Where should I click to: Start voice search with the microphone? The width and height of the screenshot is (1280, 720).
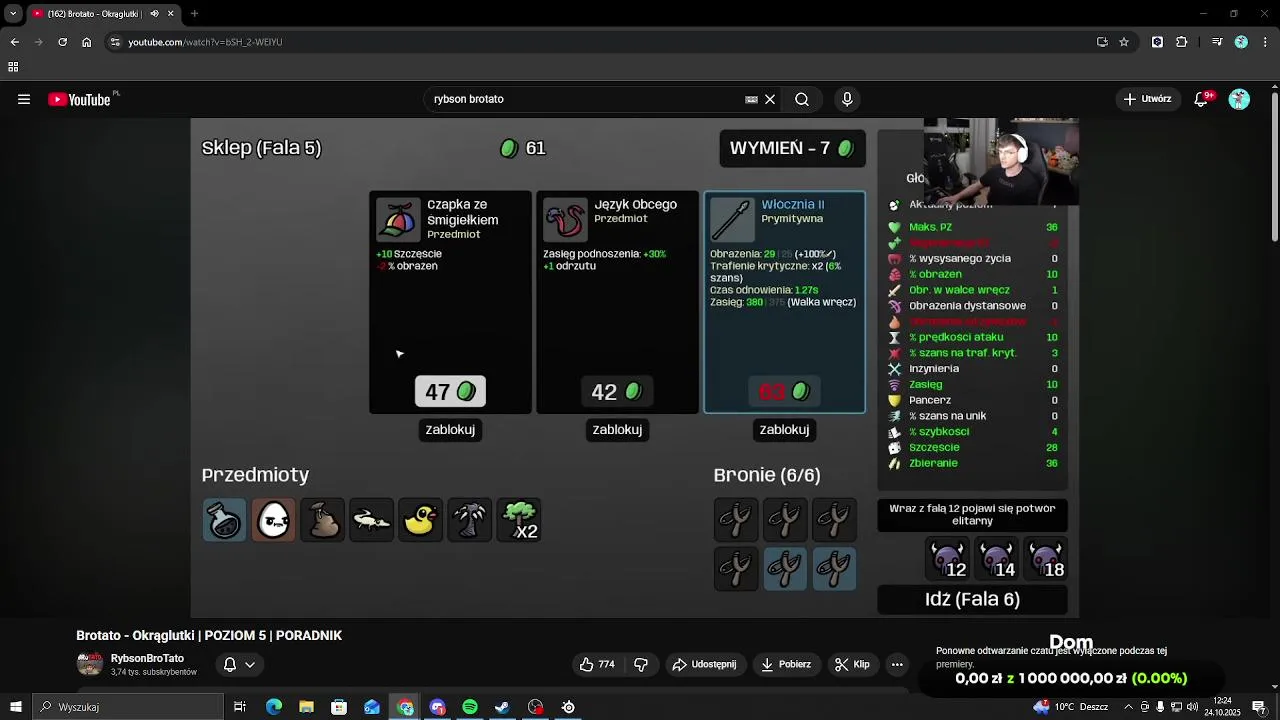point(847,99)
